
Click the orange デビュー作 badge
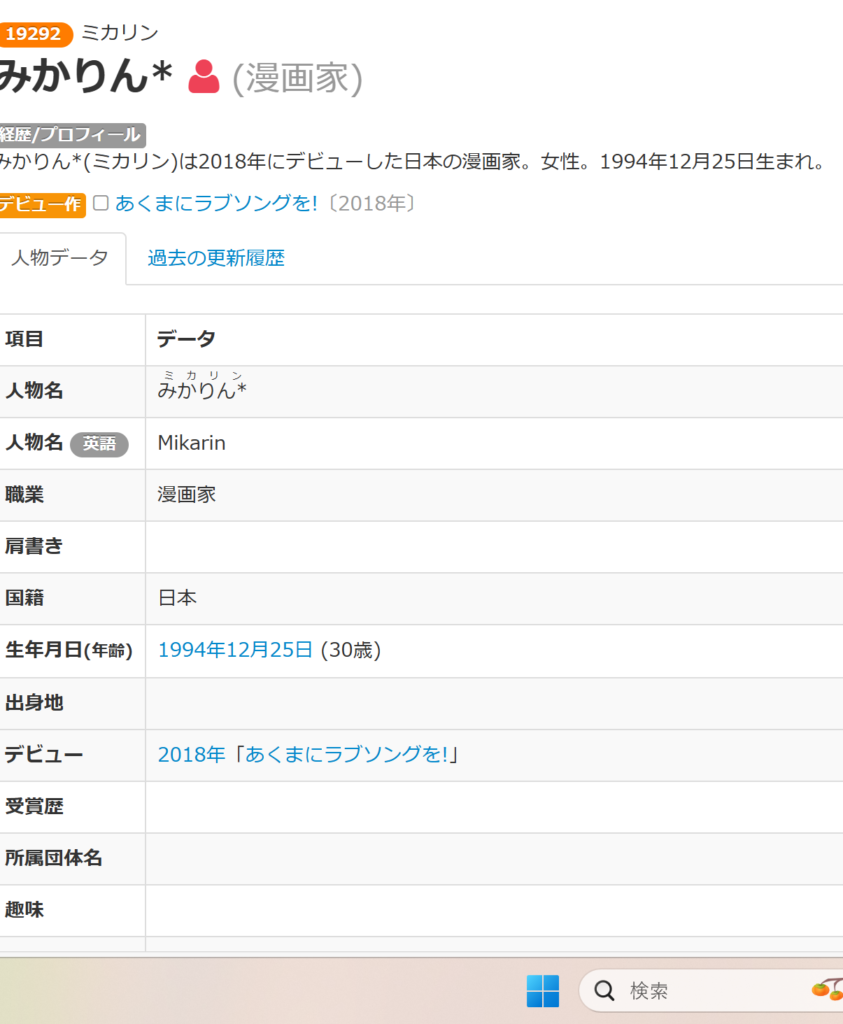42,204
